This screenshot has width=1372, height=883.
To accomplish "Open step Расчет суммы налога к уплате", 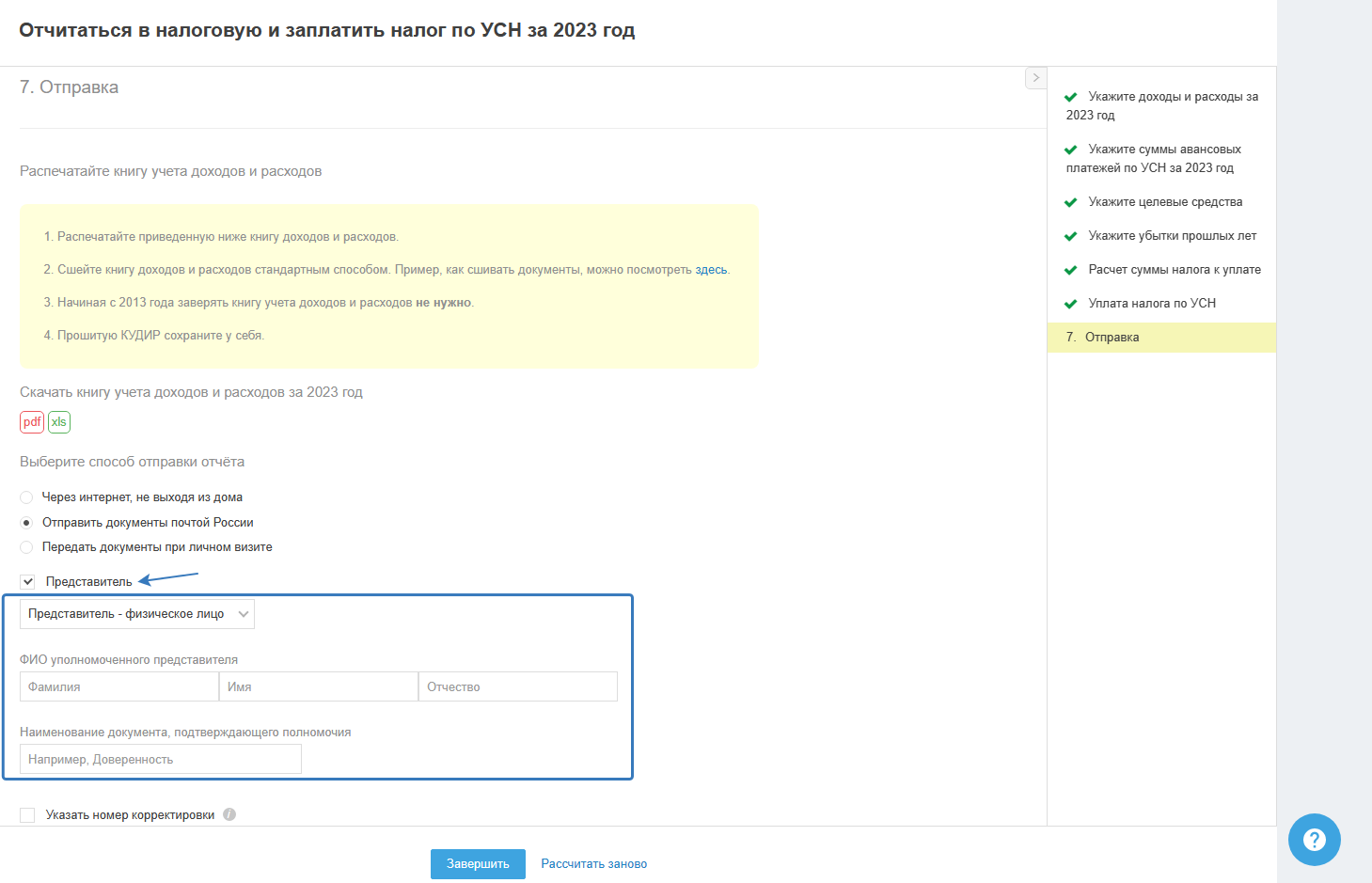I will click(x=1175, y=270).
